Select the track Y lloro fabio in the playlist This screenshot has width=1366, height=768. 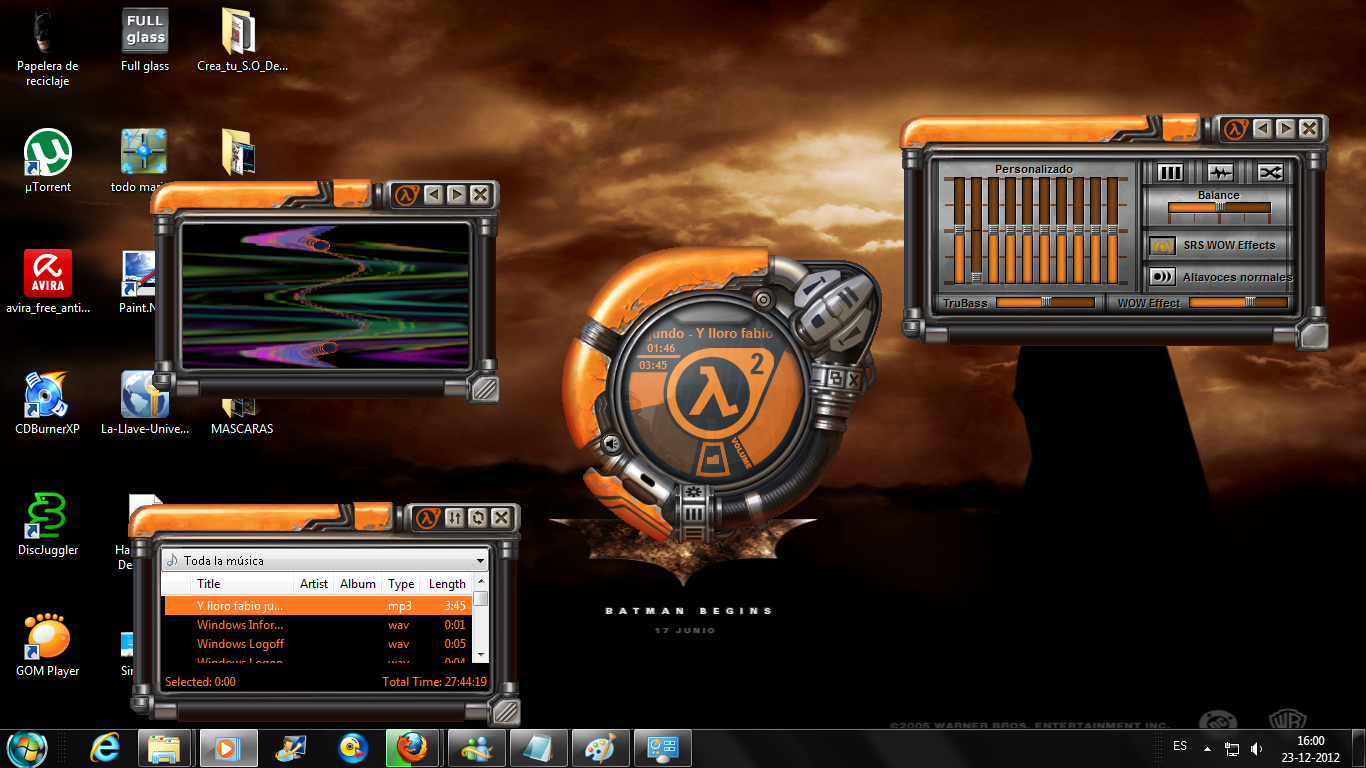tap(240, 605)
